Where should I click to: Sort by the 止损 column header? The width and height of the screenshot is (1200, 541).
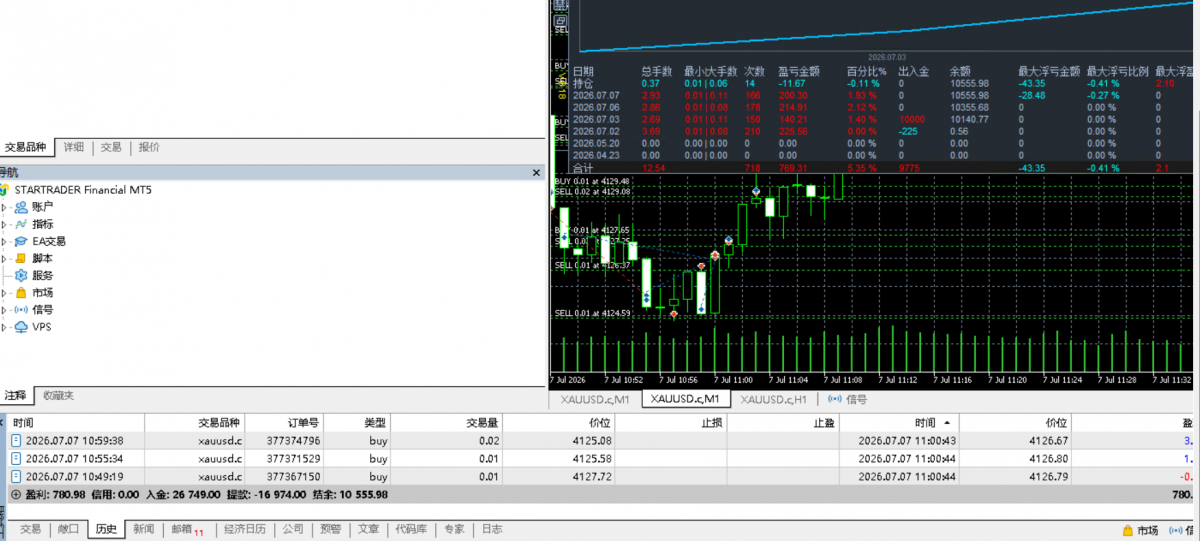coord(671,423)
